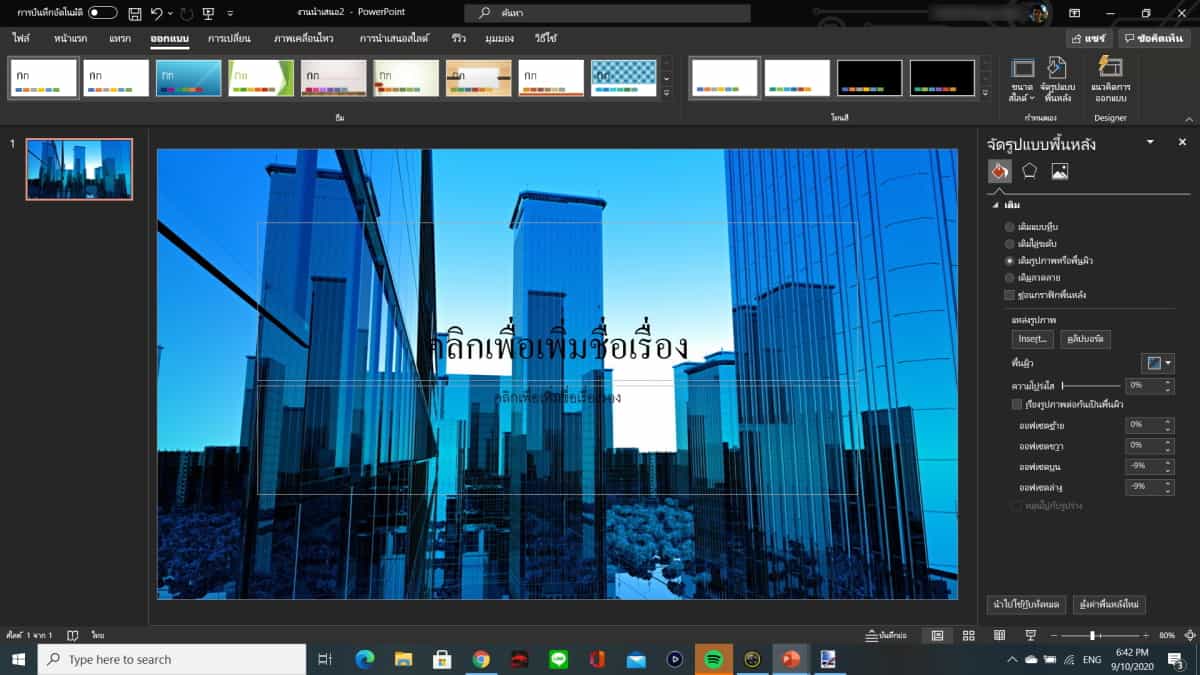Collapse the Fill section triangle
Image resolution: width=1200 pixels, height=675 pixels.
click(x=995, y=205)
